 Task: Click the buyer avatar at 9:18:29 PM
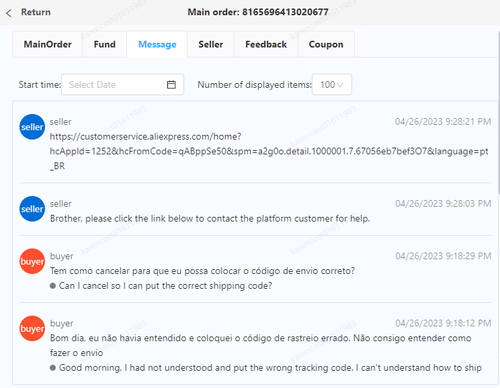pos(32,261)
